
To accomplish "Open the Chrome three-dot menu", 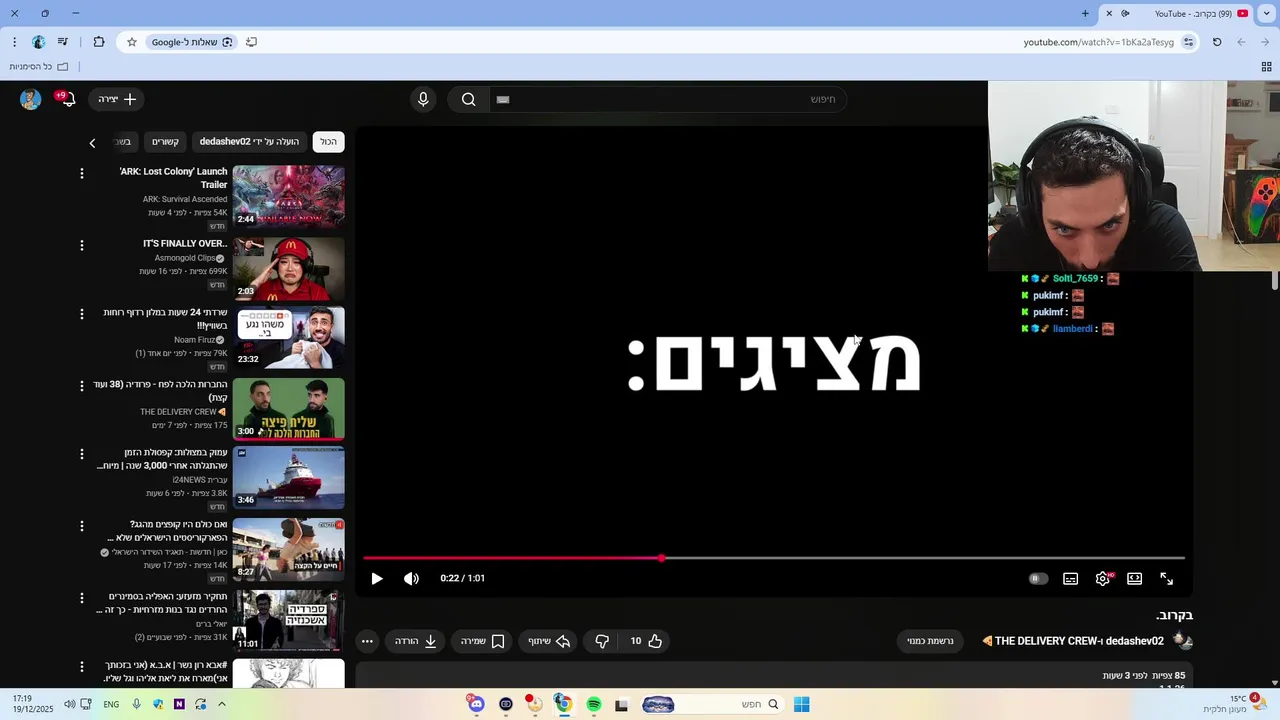I will [x=14, y=42].
